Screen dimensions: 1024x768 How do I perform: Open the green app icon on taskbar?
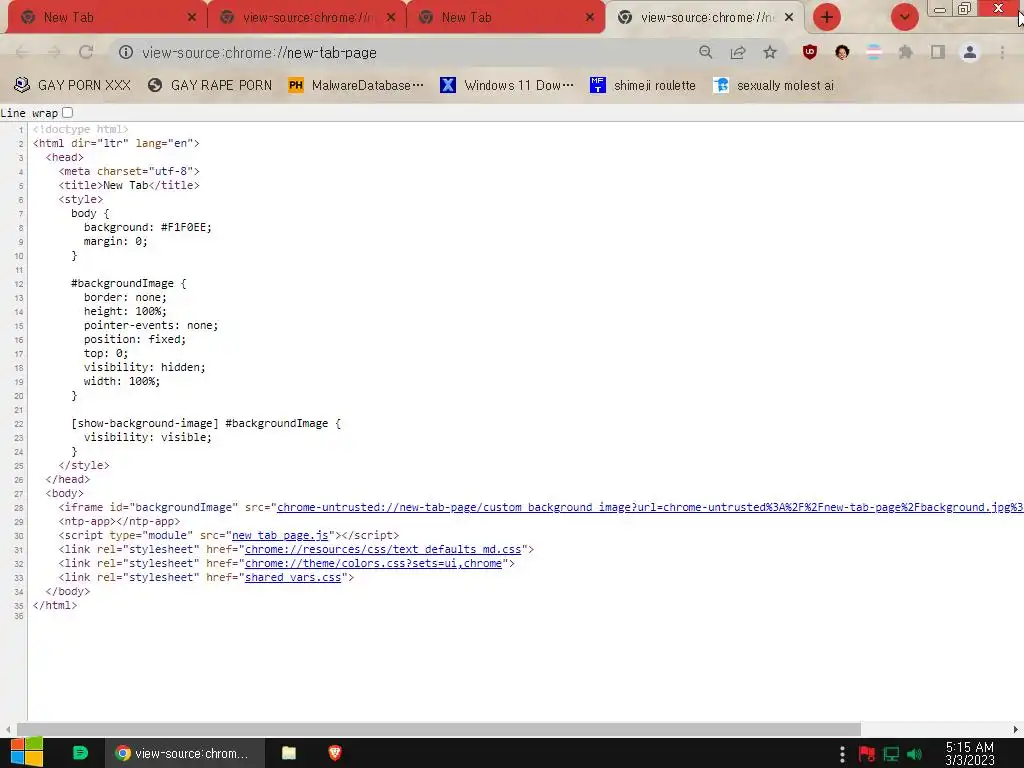click(x=80, y=753)
